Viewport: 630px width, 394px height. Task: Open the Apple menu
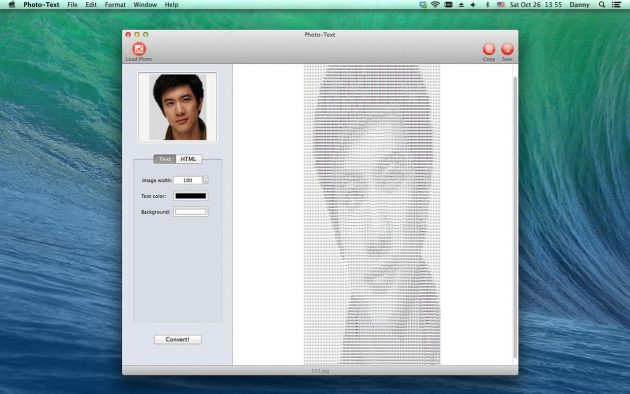(12, 5)
